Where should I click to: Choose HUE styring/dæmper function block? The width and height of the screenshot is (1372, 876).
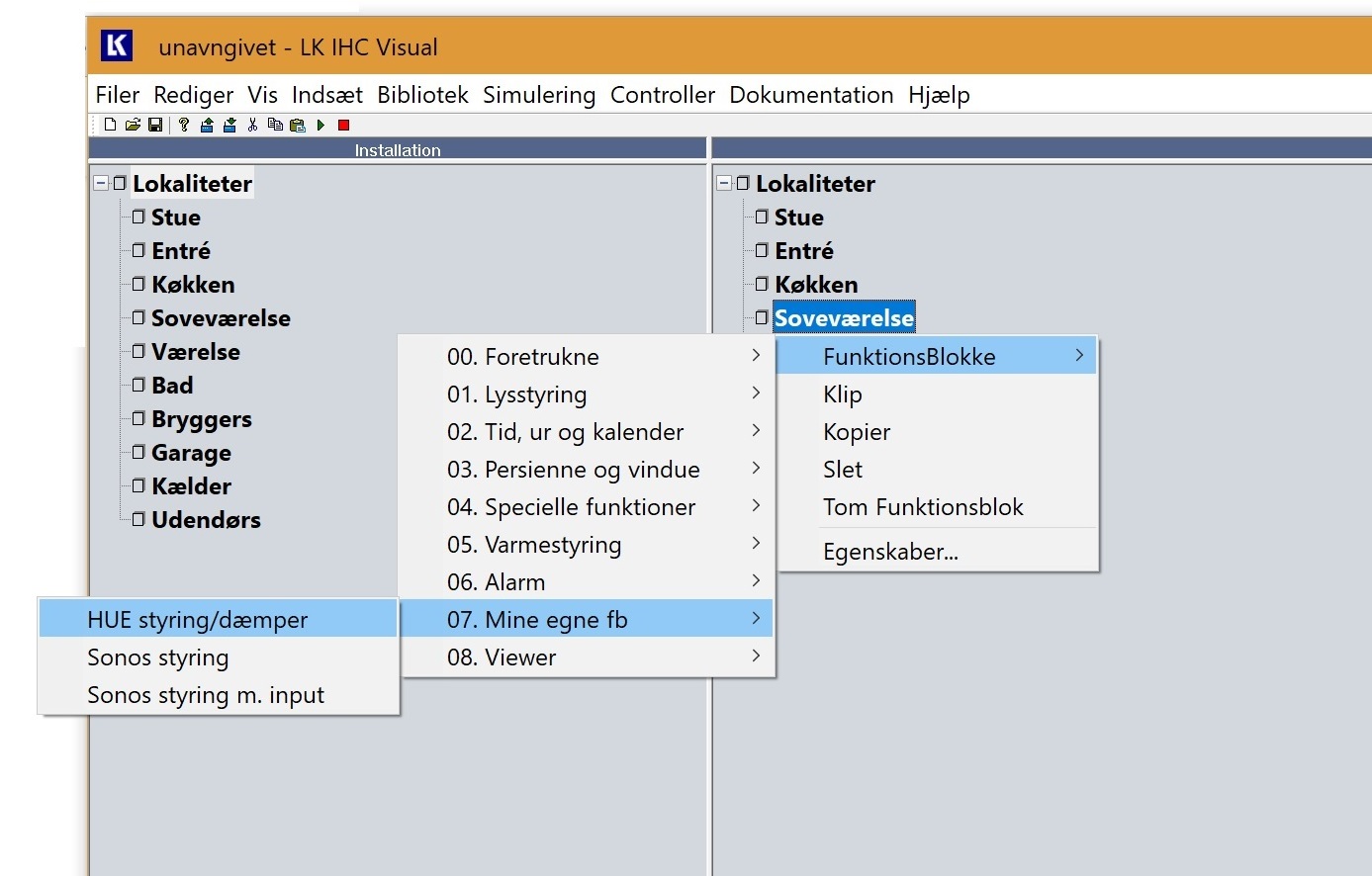click(x=219, y=620)
